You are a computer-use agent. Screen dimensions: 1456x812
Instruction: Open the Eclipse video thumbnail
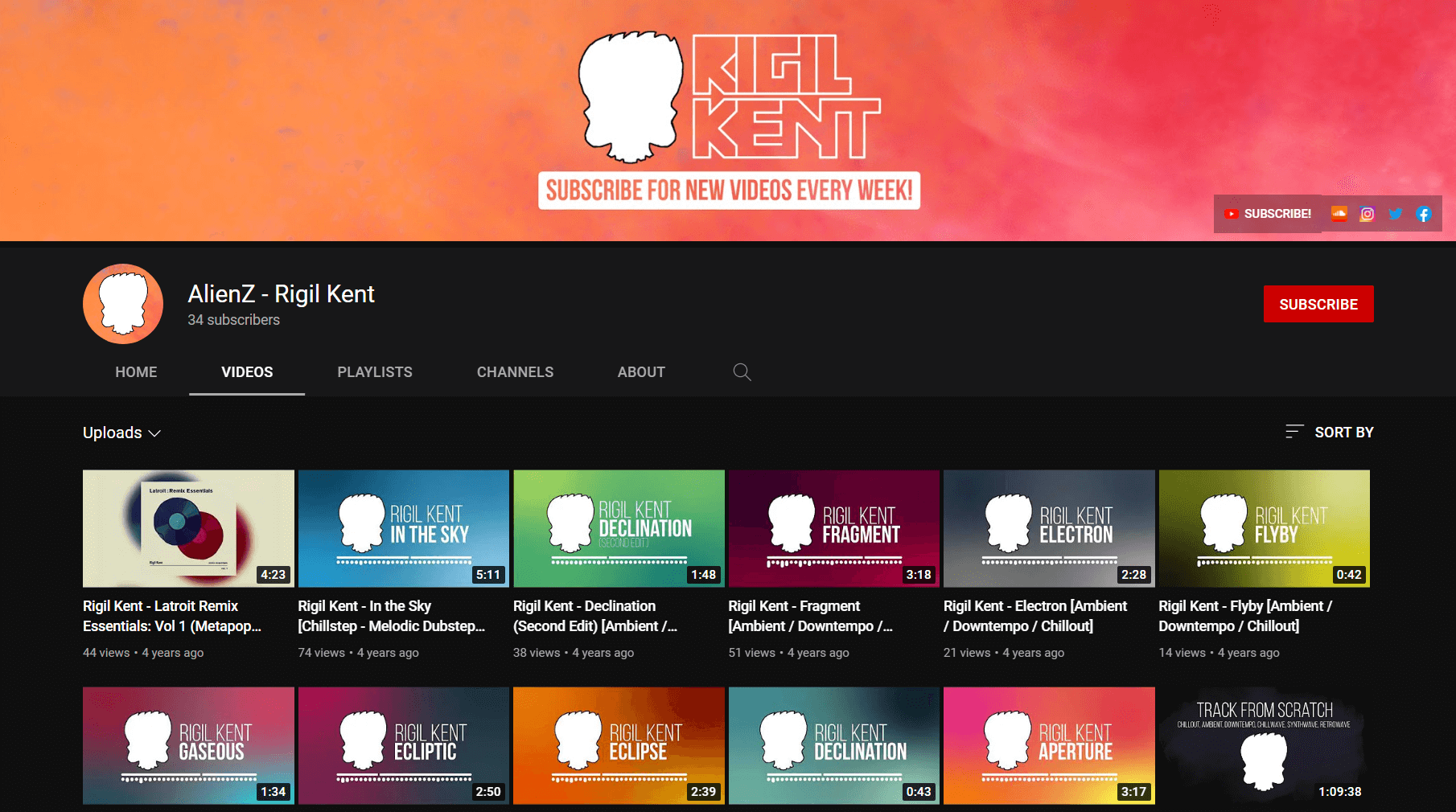[x=619, y=745]
